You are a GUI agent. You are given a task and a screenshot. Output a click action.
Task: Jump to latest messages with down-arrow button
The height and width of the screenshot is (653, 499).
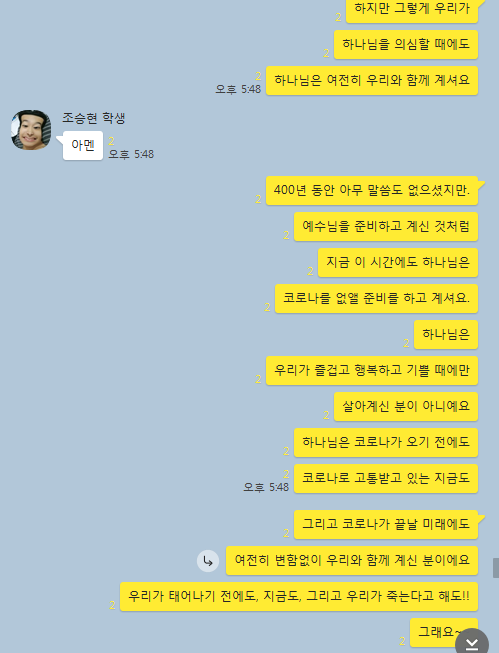[472, 643]
